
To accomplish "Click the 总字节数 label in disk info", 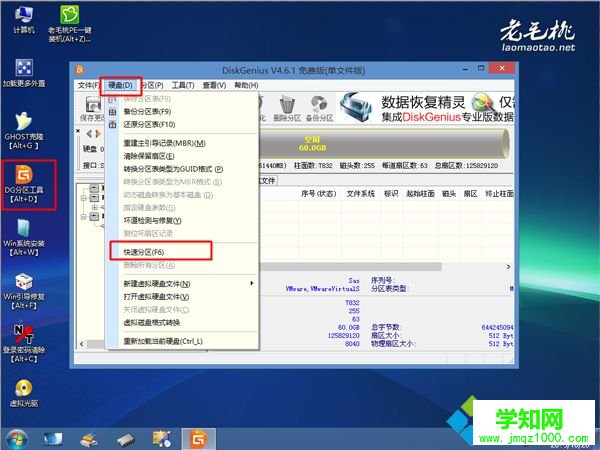I will point(386,327).
